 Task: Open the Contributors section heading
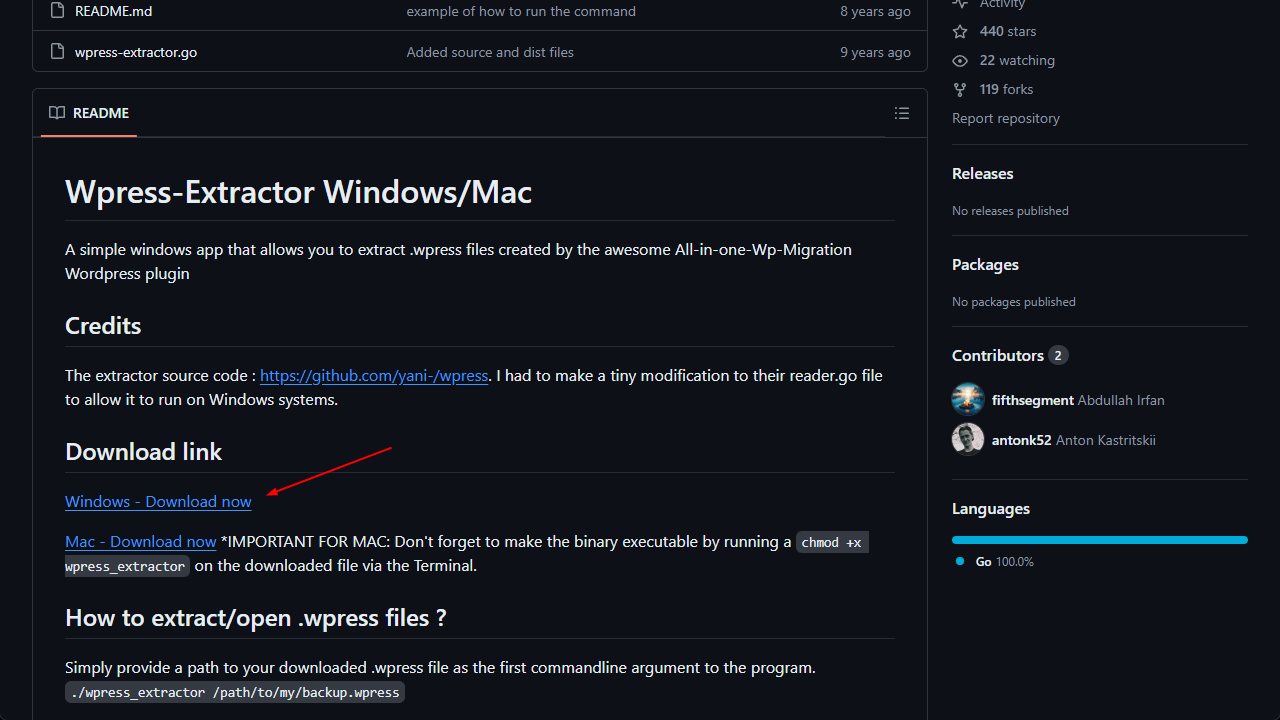998,355
